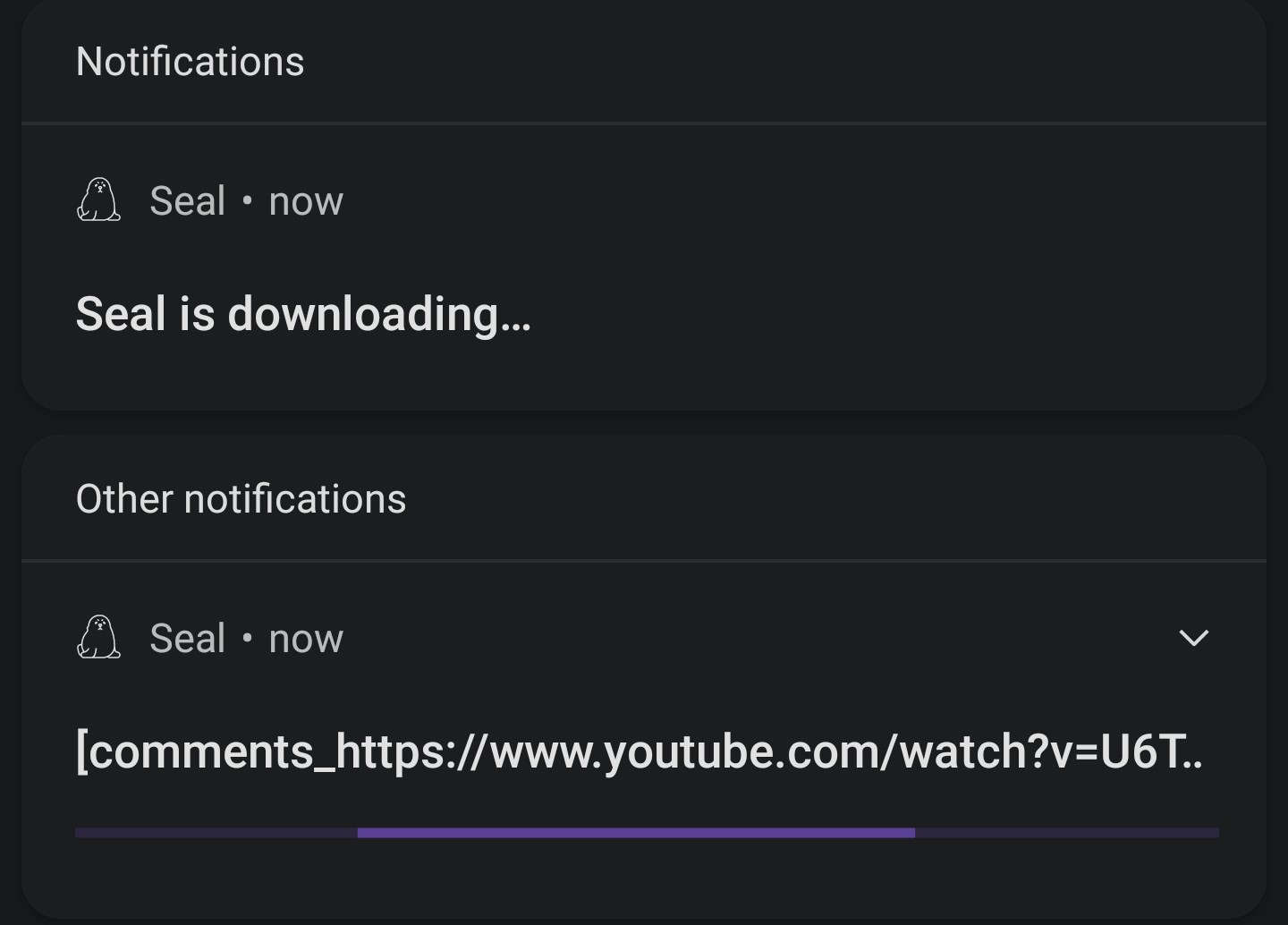The image size is (1288, 925).
Task: Click the timestamp 'now' on the lower notification
Action: (306, 638)
